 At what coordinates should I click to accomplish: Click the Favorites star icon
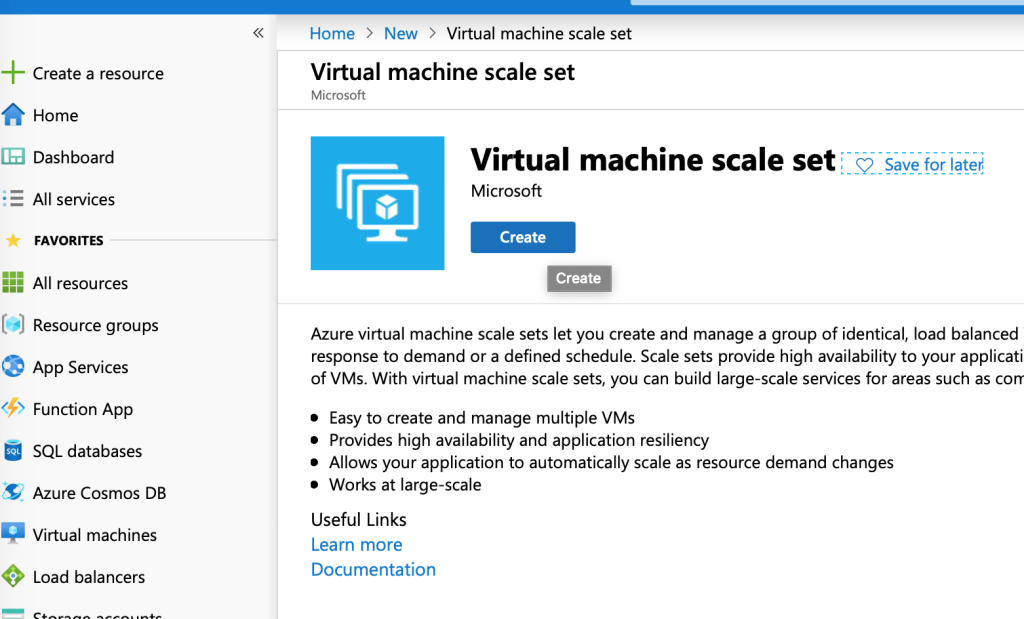tap(13, 240)
